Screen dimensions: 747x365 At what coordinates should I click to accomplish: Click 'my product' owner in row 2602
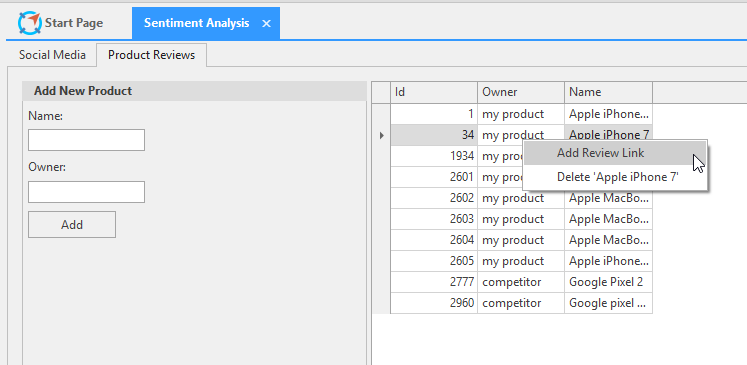point(521,198)
